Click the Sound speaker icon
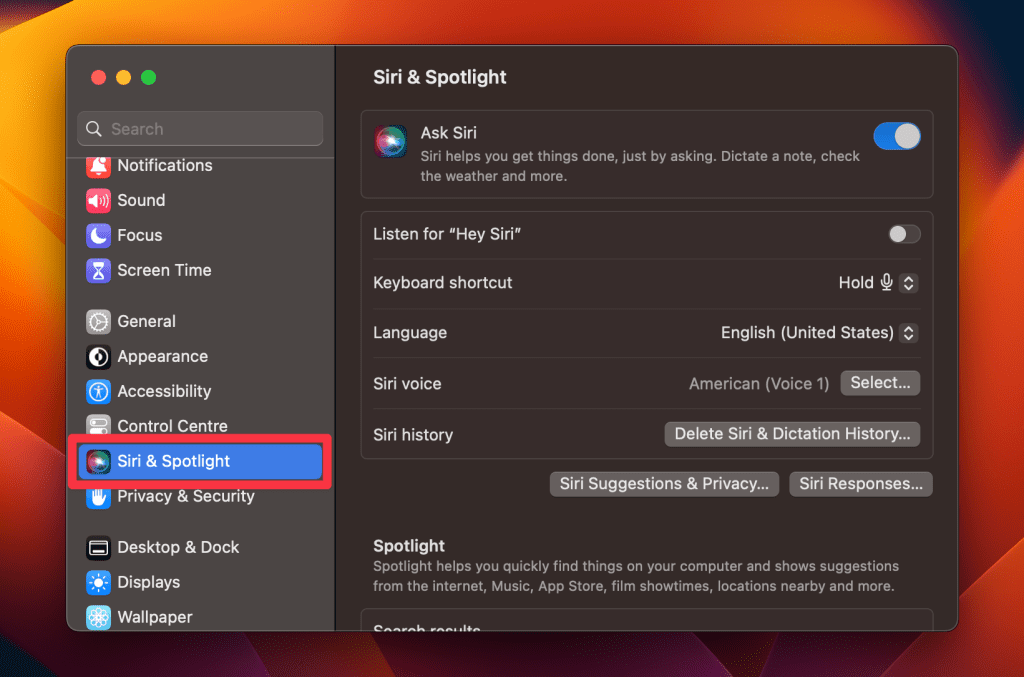The width and height of the screenshot is (1024, 677). (98, 201)
